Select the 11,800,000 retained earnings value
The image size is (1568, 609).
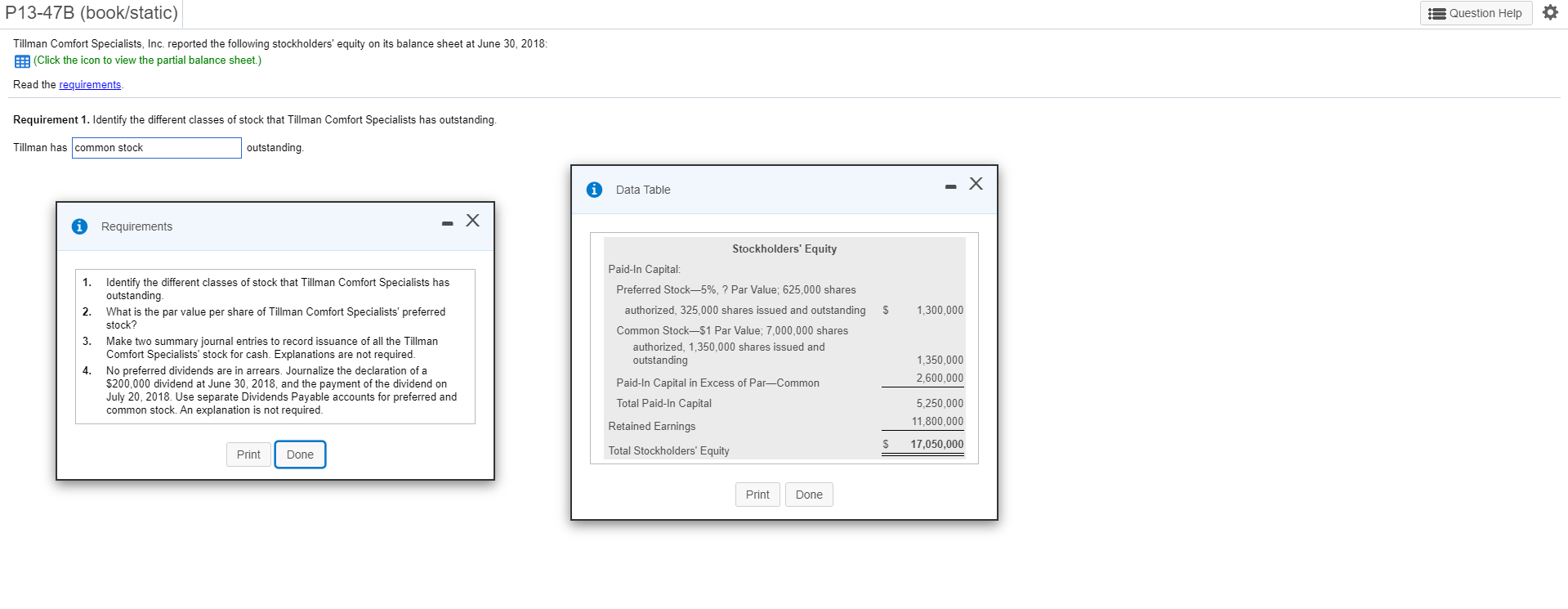(x=937, y=422)
